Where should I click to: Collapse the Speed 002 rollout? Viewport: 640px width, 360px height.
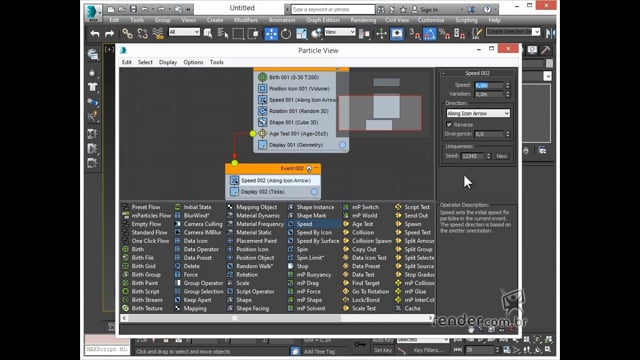point(443,73)
